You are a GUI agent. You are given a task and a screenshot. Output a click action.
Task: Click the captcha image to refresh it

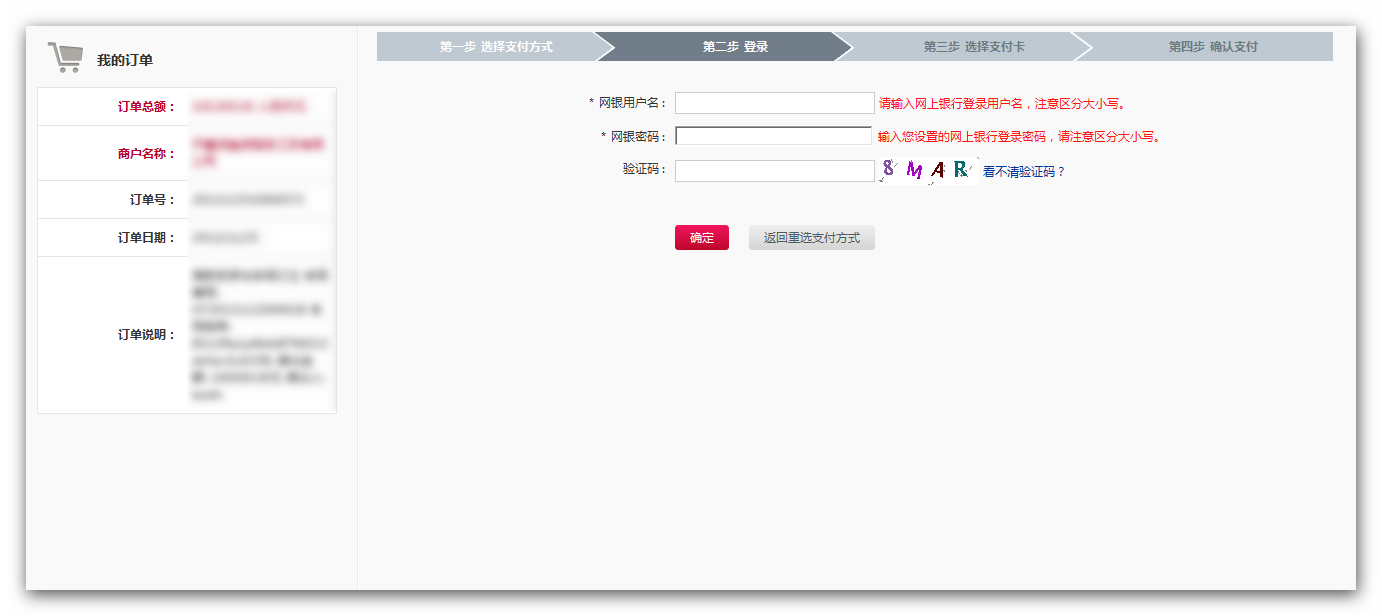pos(928,171)
